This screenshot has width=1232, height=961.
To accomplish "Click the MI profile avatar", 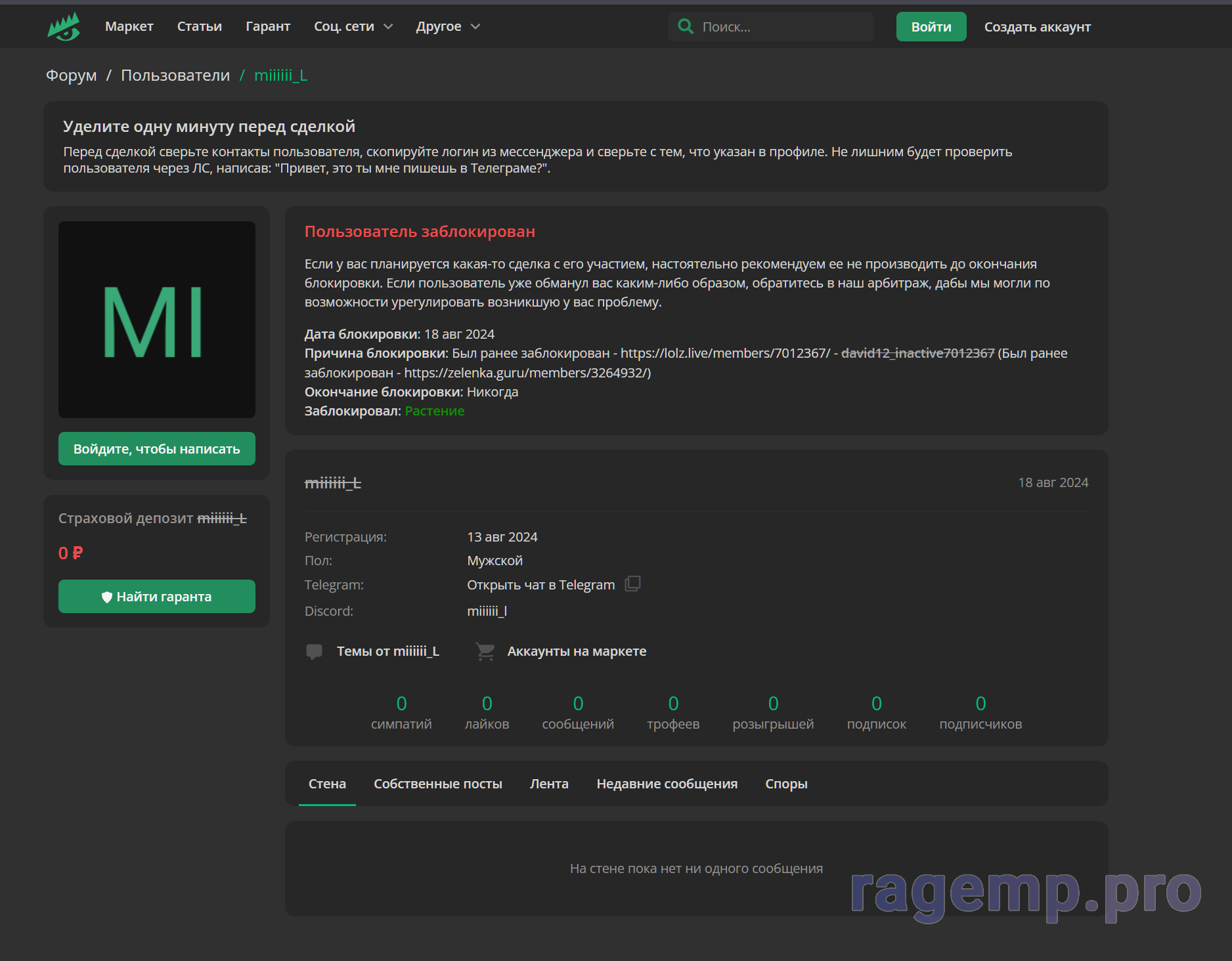I will pyautogui.click(x=157, y=320).
